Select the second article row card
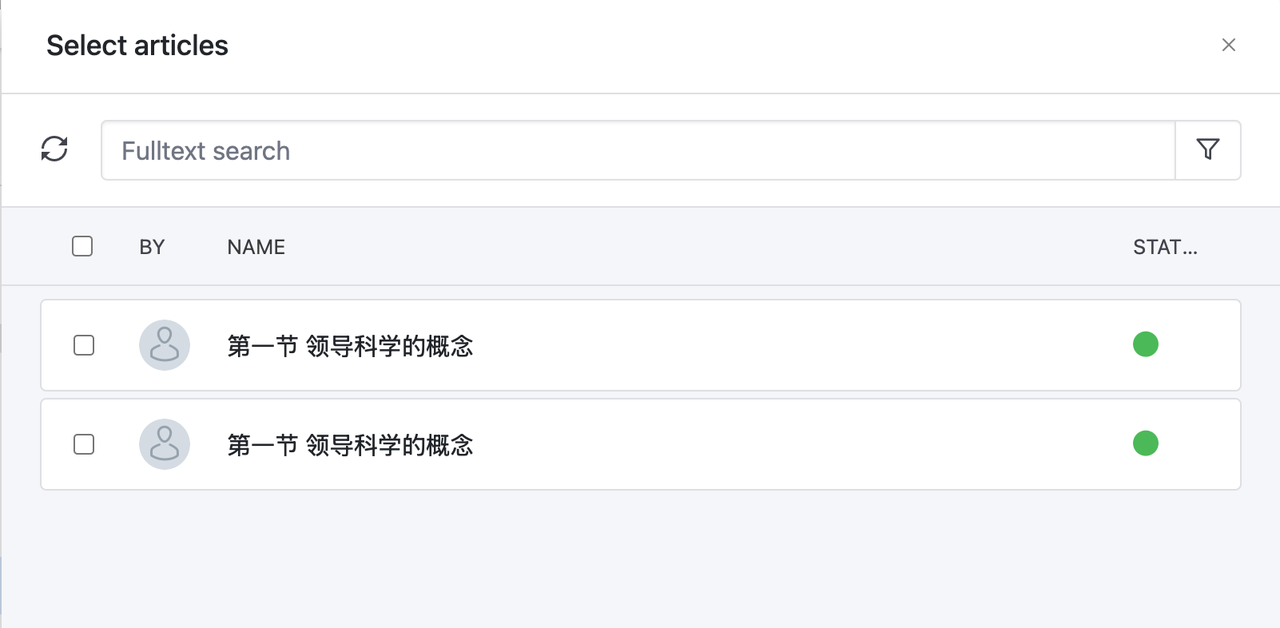1280x628 pixels. click(x=640, y=444)
